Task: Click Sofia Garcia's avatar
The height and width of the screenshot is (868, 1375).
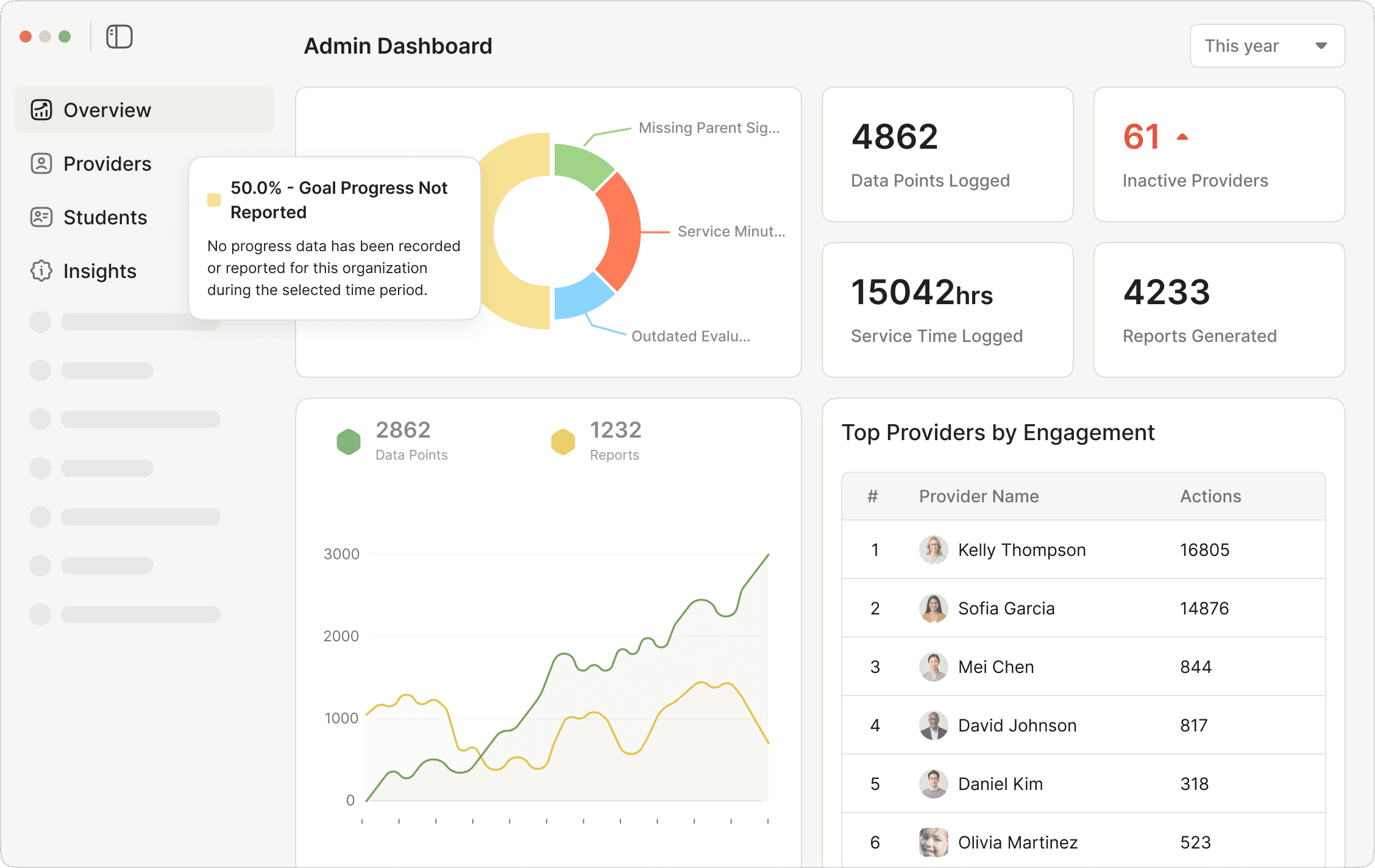Action: tap(933, 608)
